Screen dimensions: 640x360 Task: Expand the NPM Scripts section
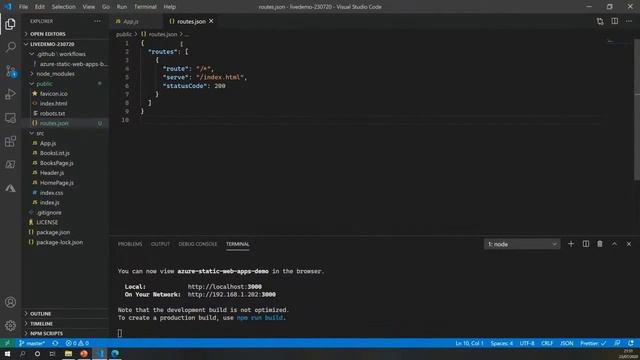65,333
